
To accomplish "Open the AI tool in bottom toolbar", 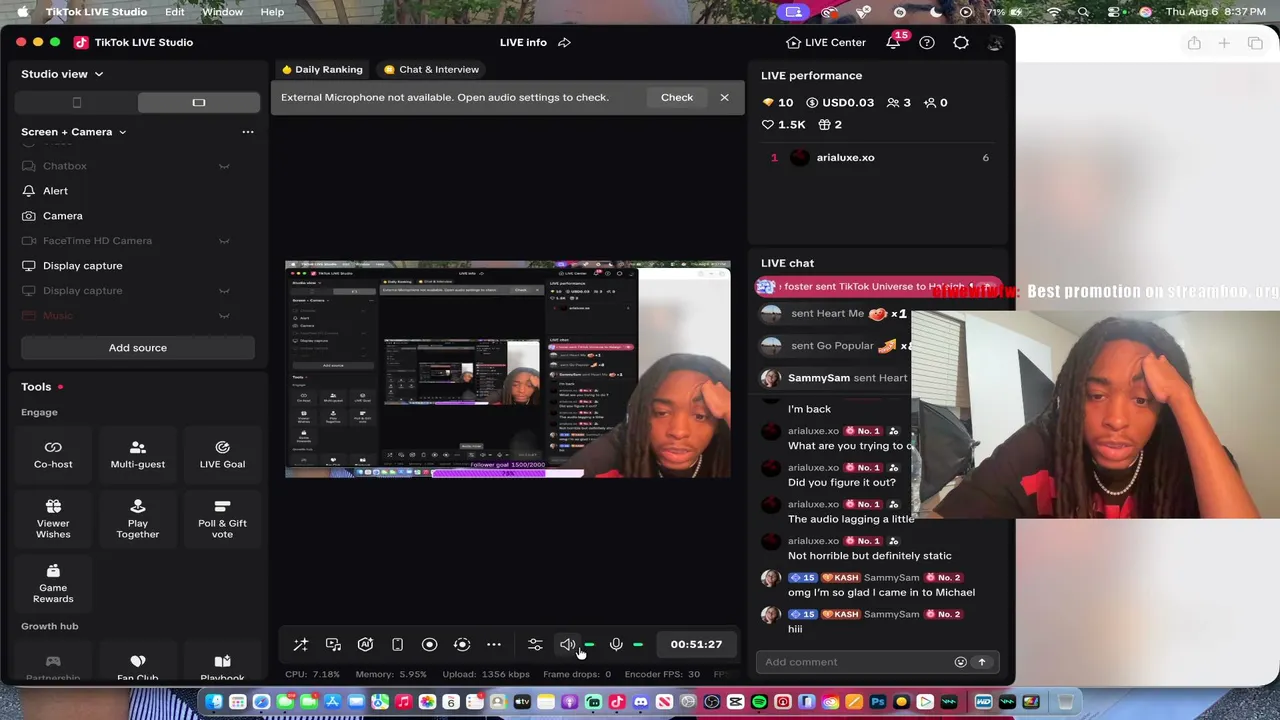I will click(x=366, y=645).
